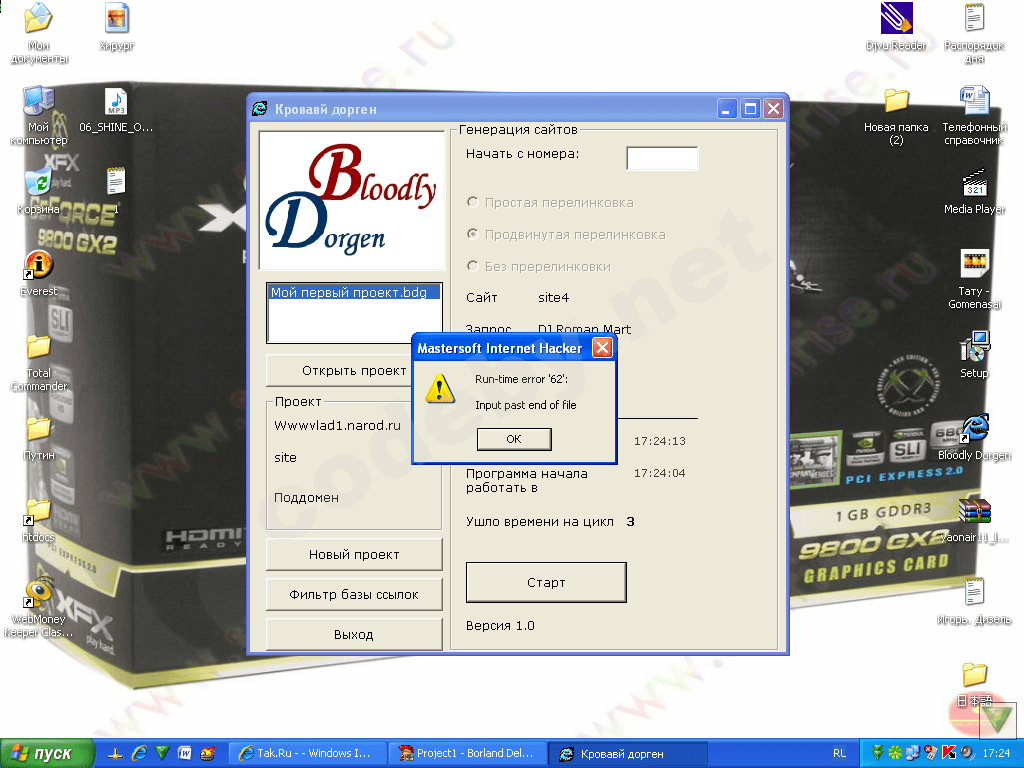Open Мои документы desktop icon

39,33
